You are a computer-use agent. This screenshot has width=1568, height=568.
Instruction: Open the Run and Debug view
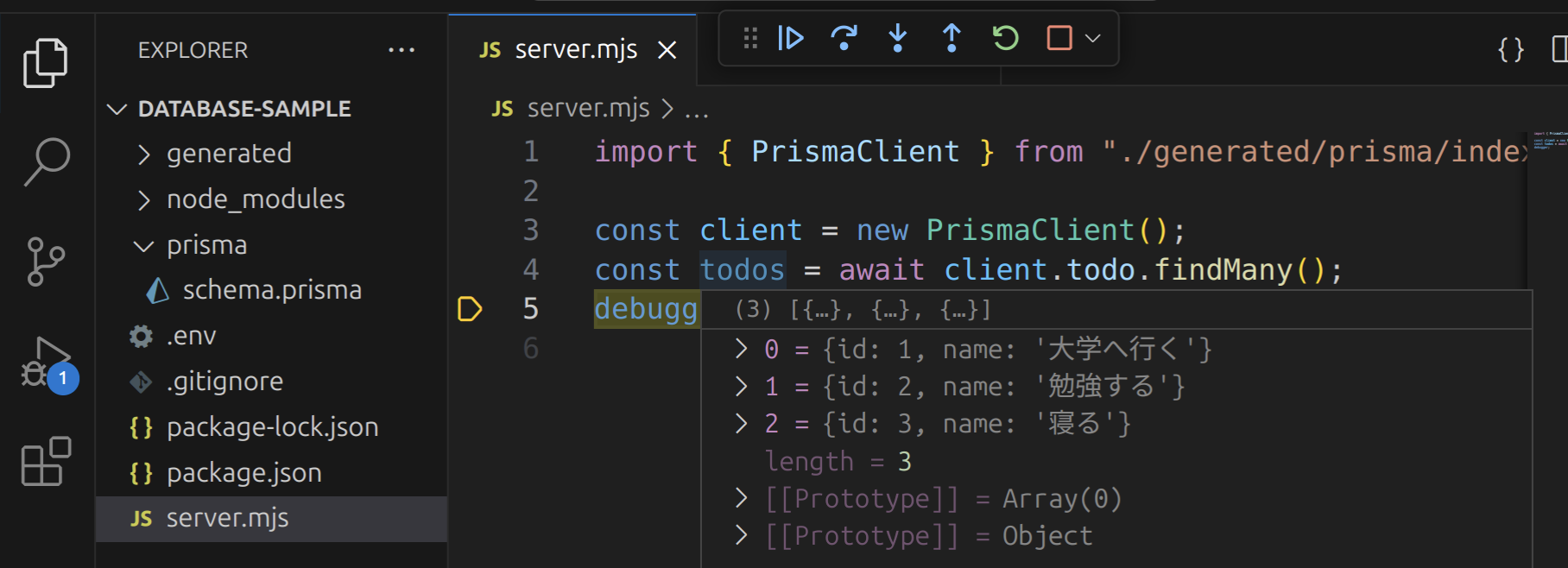[x=47, y=363]
